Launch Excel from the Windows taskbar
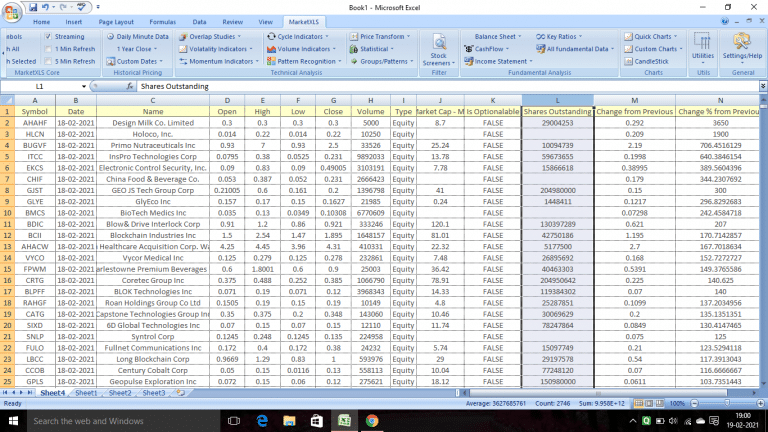The width and height of the screenshot is (768, 432). click(344, 421)
